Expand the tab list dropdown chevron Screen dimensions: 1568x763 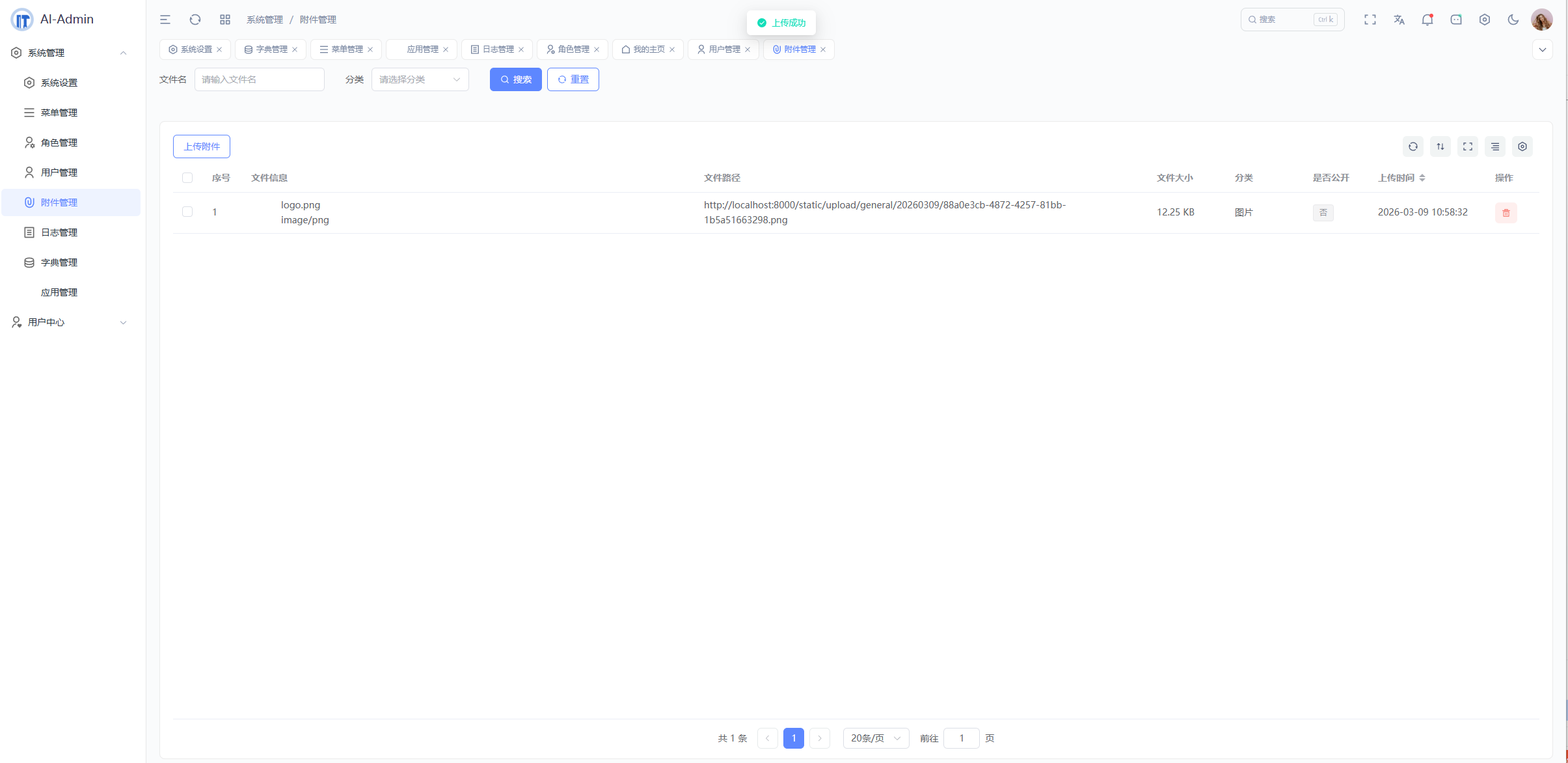[1543, 49]
